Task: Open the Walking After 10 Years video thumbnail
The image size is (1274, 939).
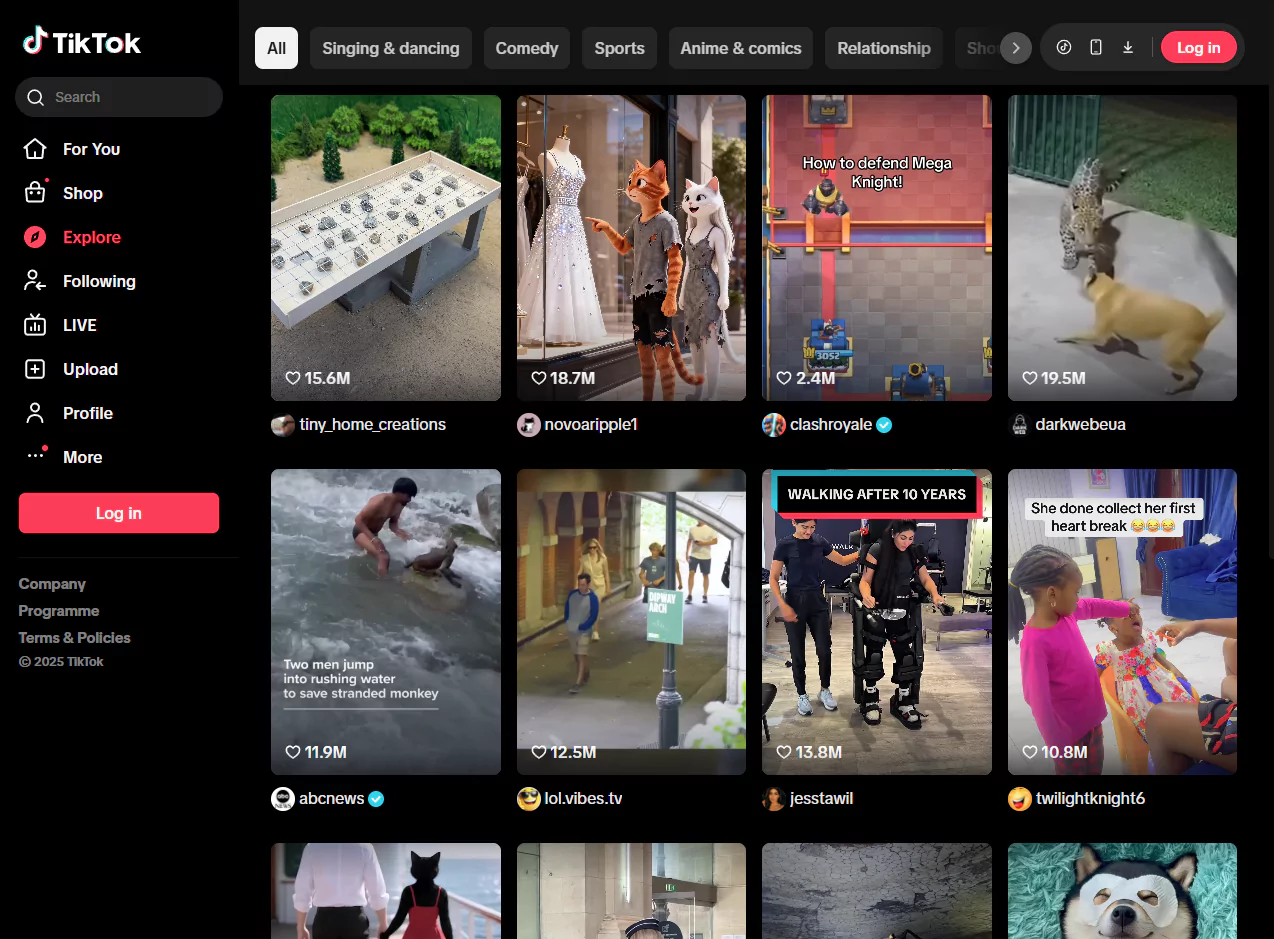Action: coord(876,621)
